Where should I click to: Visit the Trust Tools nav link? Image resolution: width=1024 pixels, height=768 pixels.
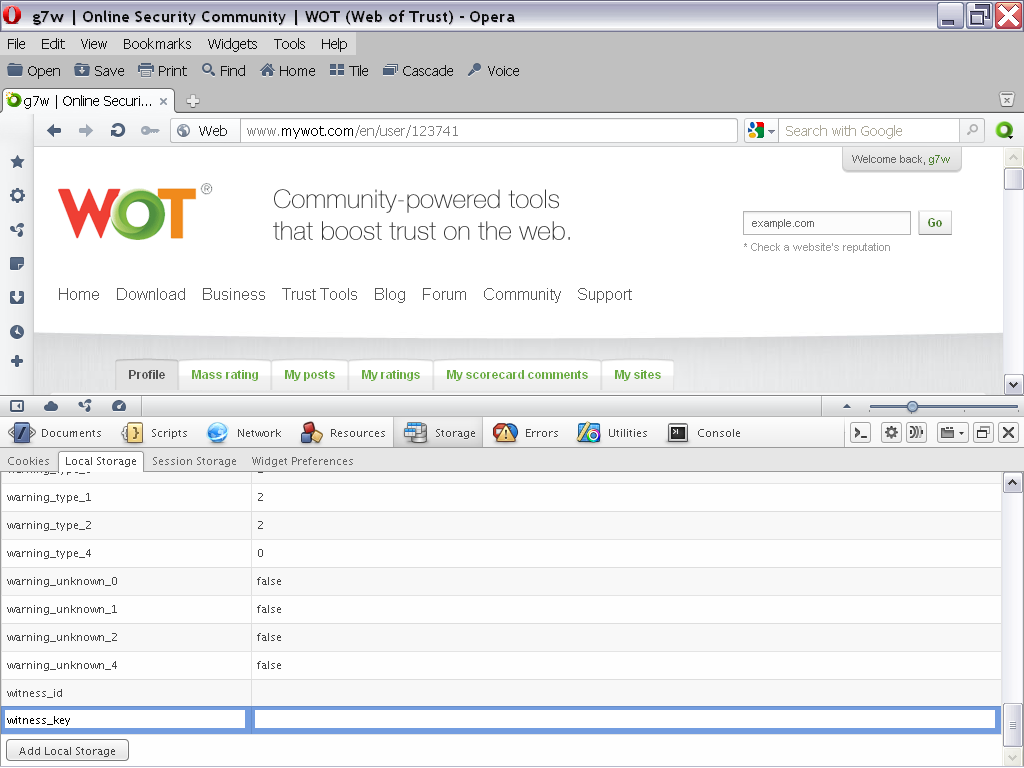320,295
